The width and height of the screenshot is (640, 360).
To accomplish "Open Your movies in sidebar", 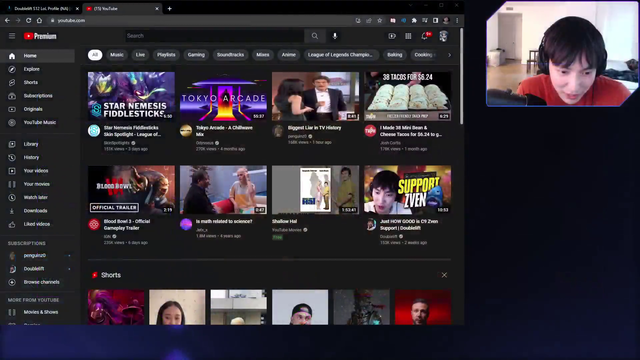I will click(37, 184).
